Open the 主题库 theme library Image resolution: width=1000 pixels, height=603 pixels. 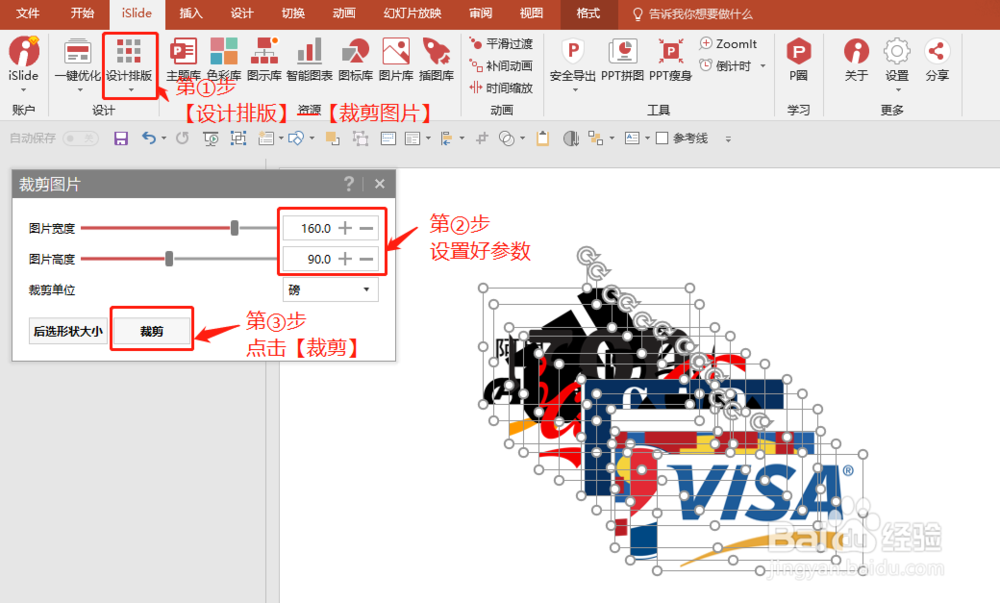pos(182,59)
